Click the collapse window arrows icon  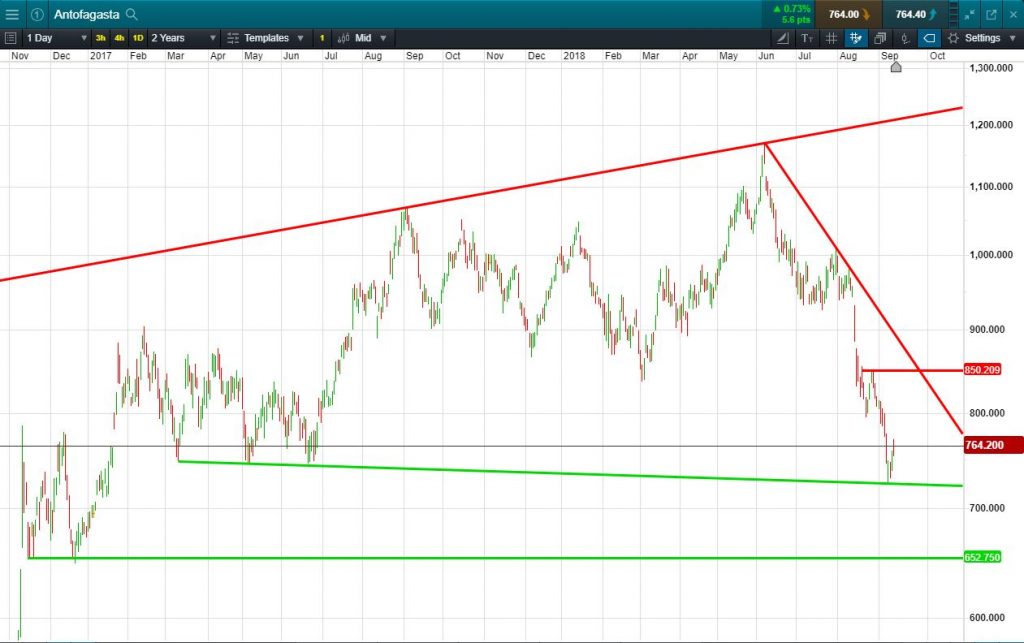pyautogui.click(x=970, y=14)
